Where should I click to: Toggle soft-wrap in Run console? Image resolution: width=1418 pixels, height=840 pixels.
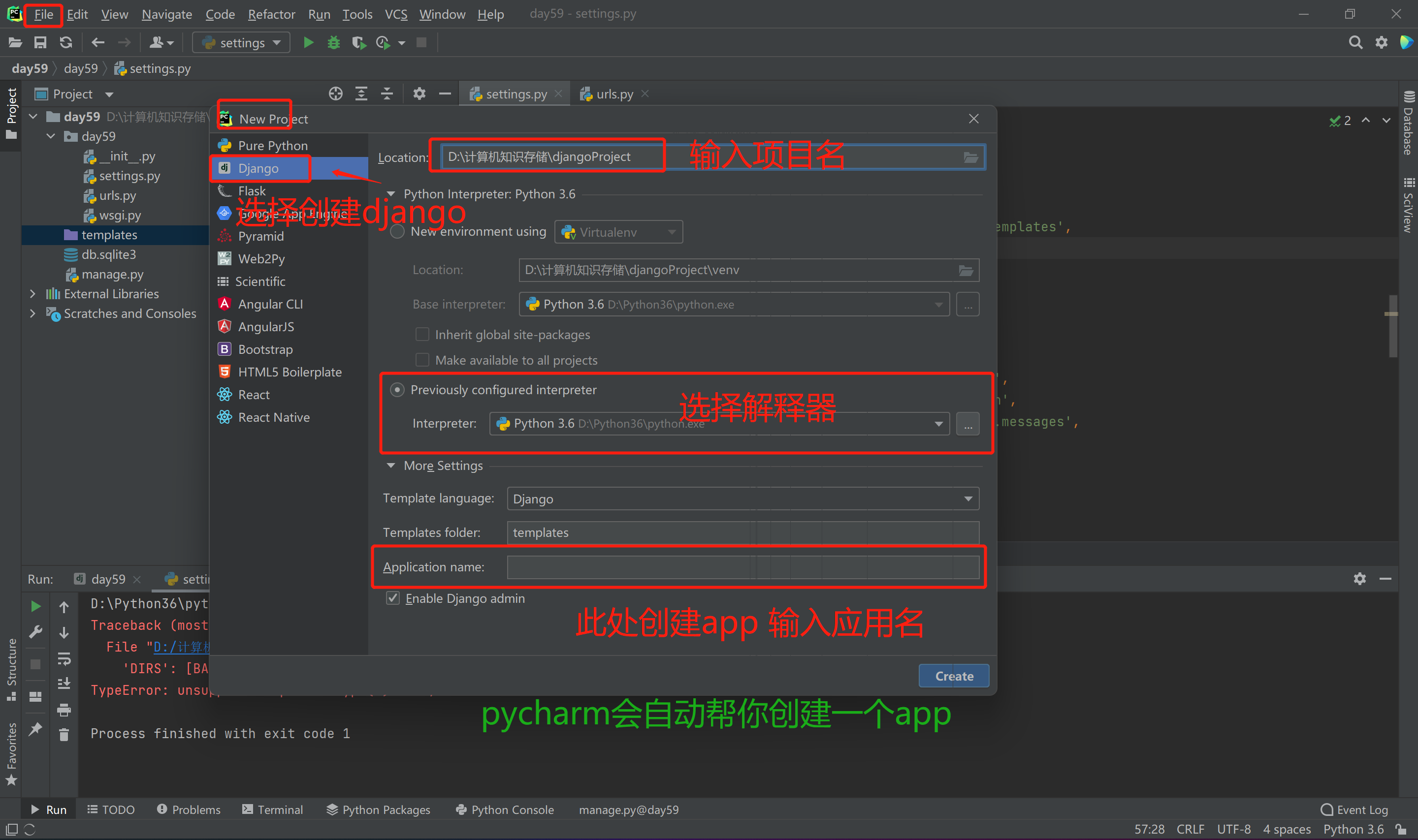click(64, 658)
